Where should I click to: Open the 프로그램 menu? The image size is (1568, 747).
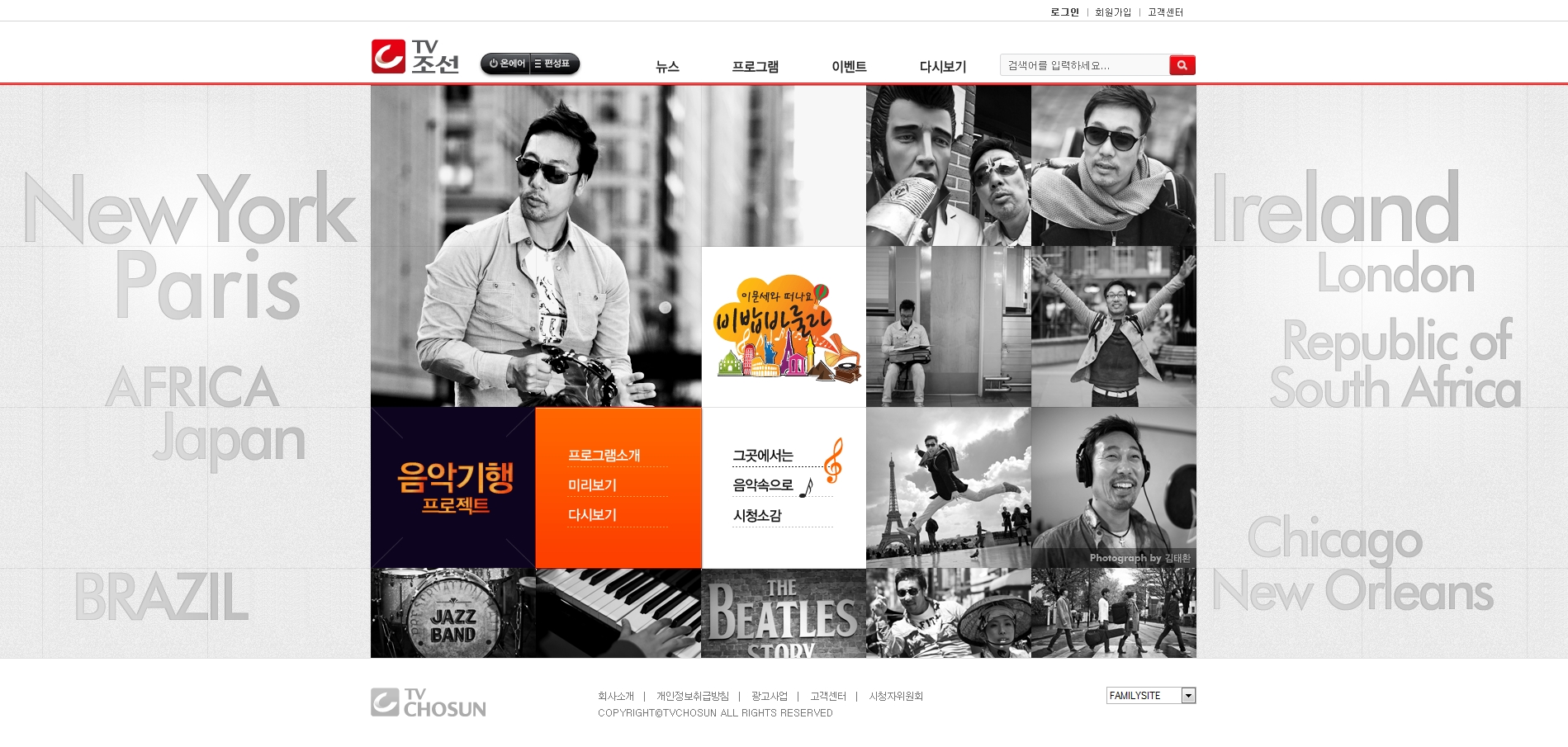click(x=755, y=67)
